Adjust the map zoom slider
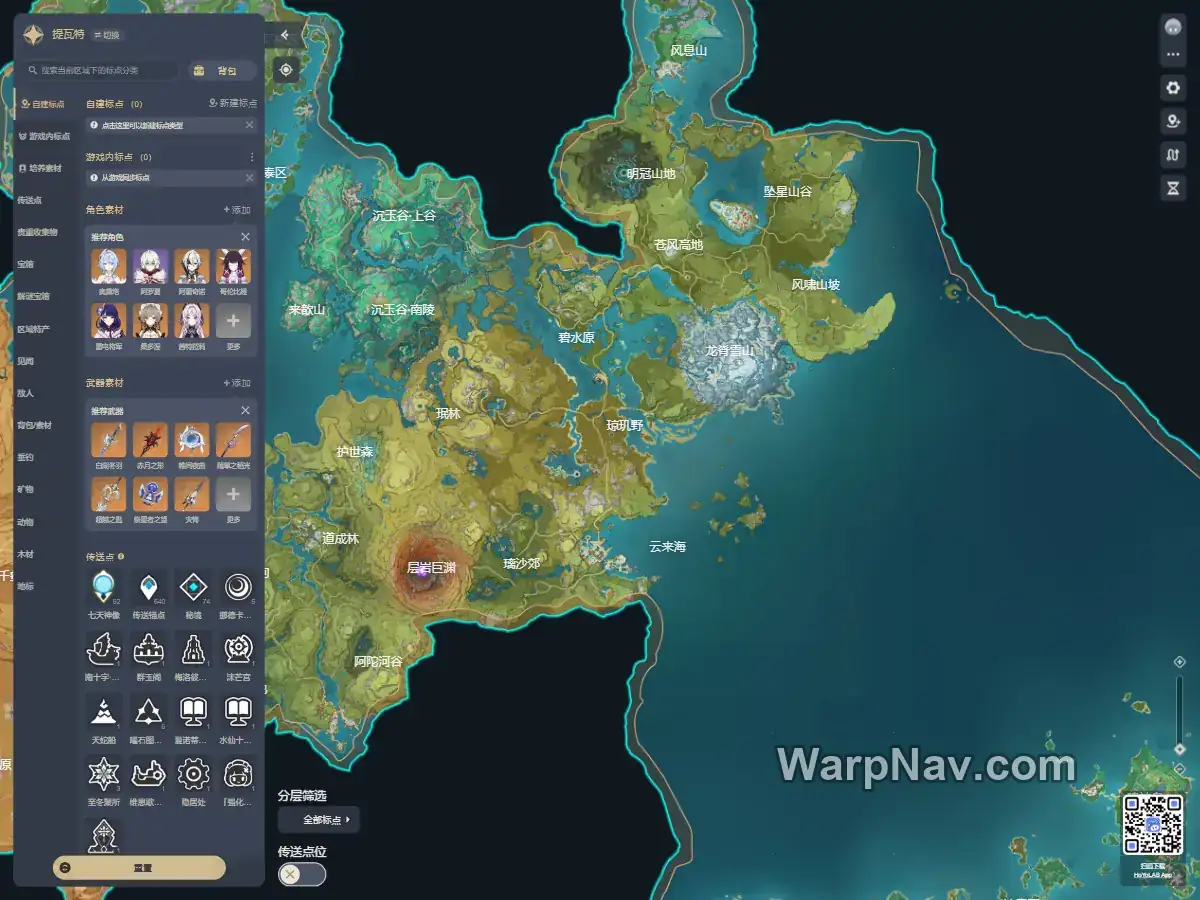 [1179, 710]
